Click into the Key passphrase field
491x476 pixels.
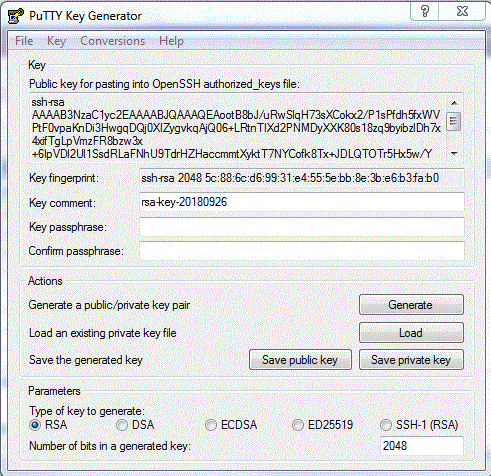click(302, 227)
